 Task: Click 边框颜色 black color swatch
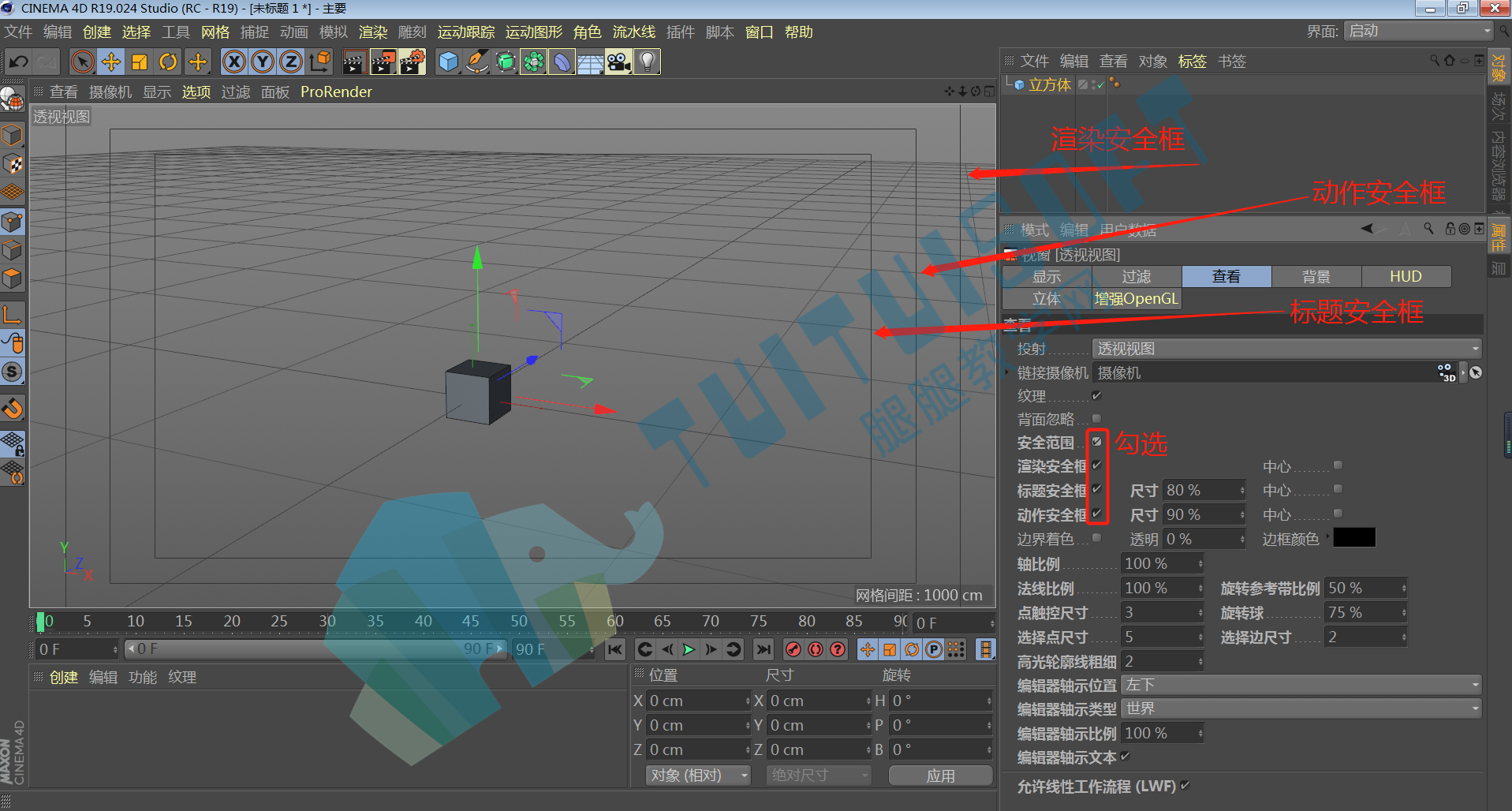pyautogui.click(x=1353, y=538)
